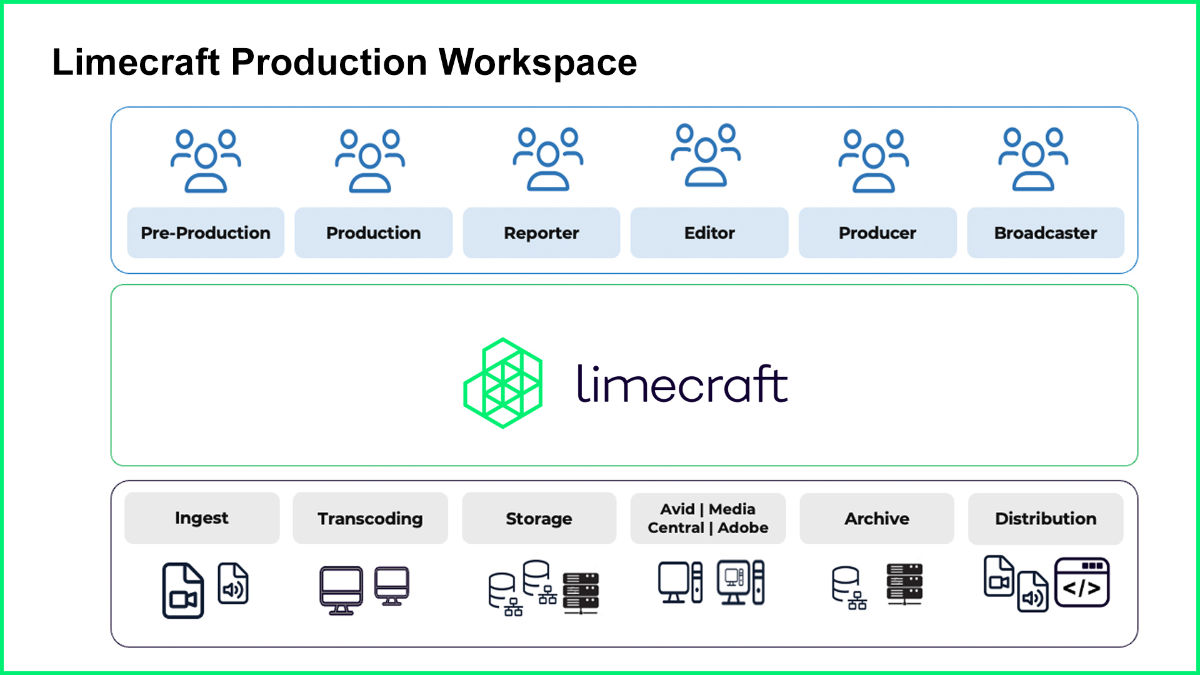Click the Transcoding label box

click(x=370, y=518)
